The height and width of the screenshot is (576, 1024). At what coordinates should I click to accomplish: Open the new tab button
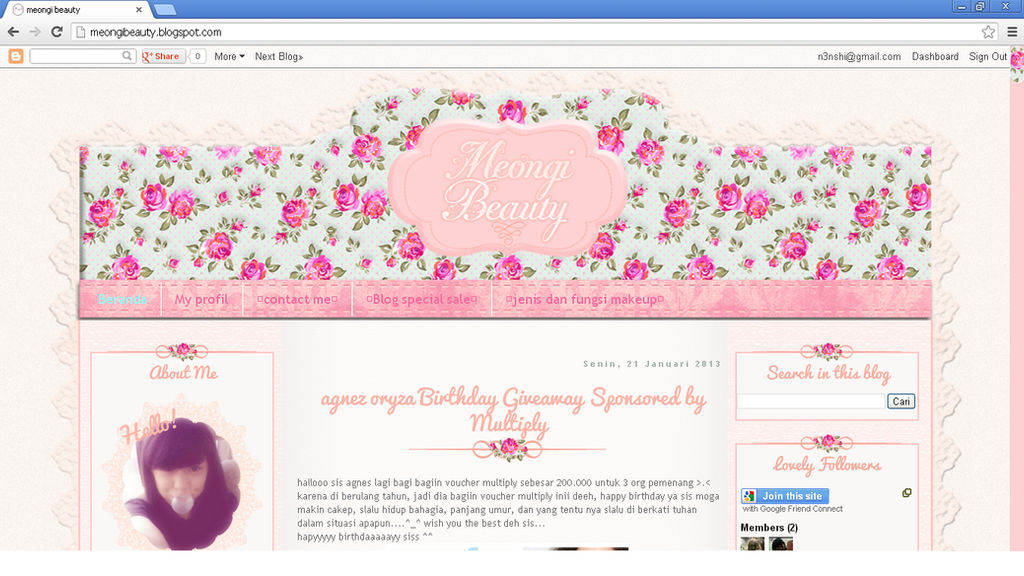pos(165,10)
